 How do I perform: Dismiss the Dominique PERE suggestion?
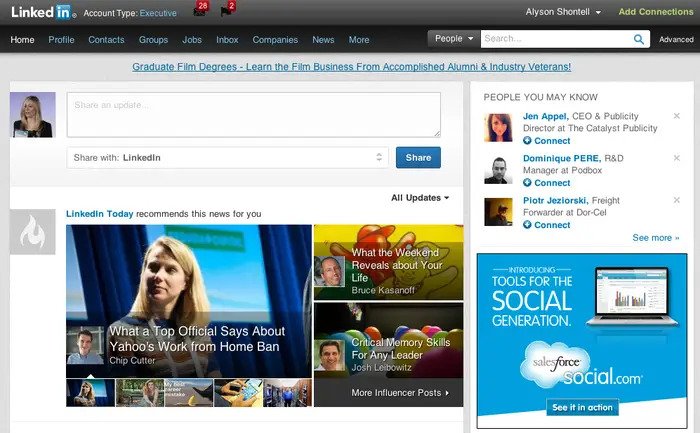(676, 158)
